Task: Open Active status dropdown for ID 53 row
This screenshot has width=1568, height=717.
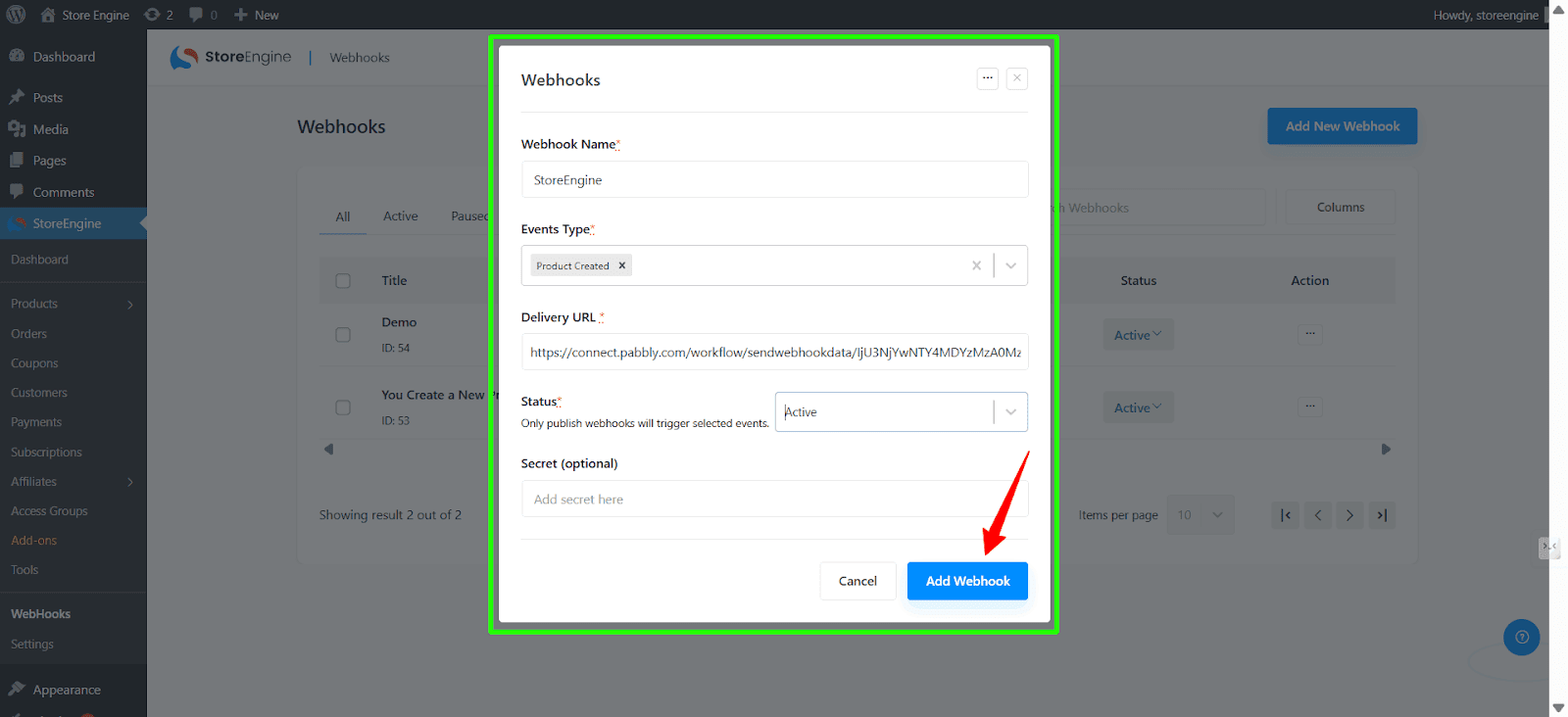Action: (1138, 407)
